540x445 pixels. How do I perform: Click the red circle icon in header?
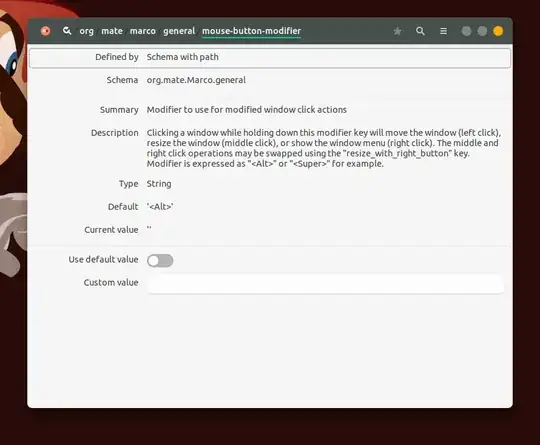(x=45, y=31)
